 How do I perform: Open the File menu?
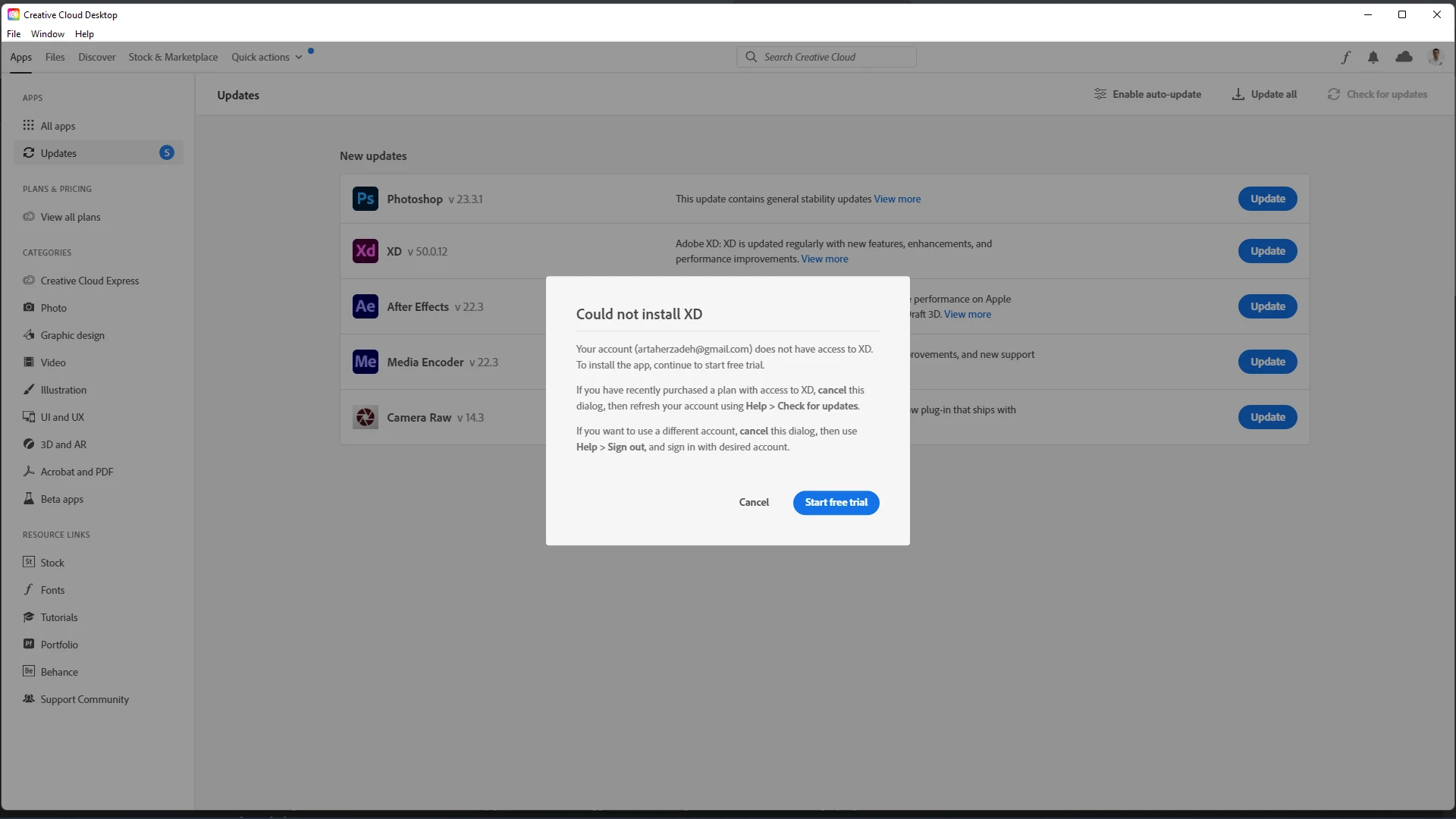coord(14,34)
